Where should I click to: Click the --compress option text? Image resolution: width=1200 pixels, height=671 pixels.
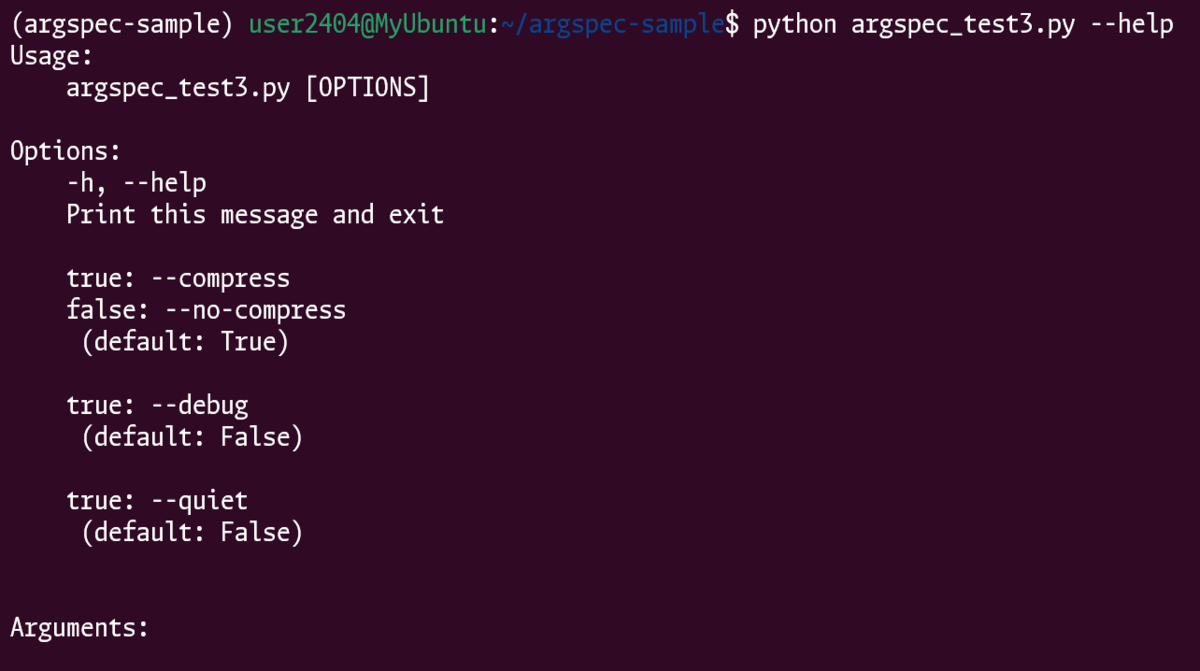click(x=234, y=278)
